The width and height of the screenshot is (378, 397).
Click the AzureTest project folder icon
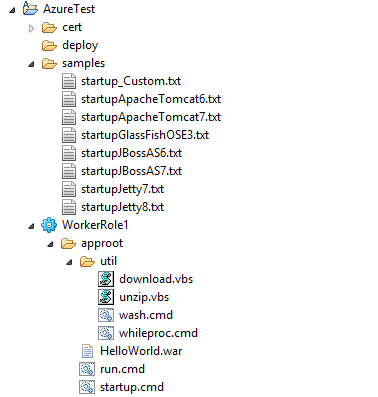click(x=30, y=8)
